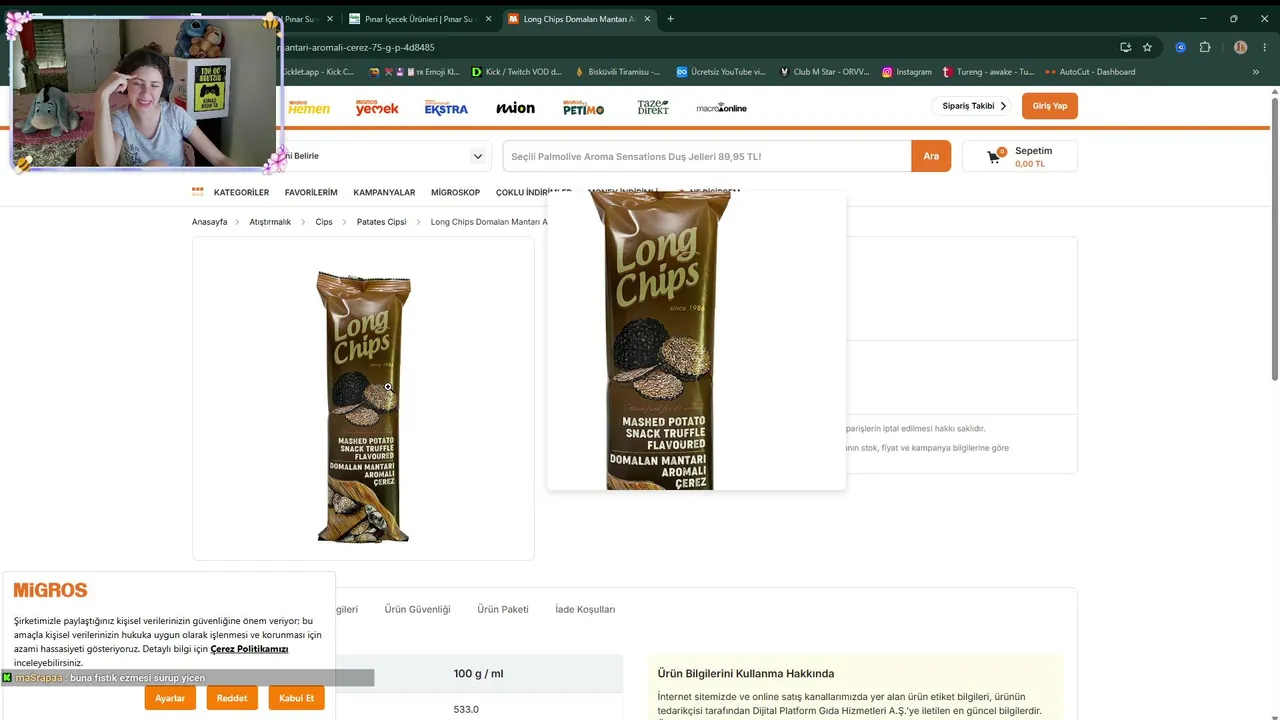This screenshot has height=720, width=1280.
Task: Open the FAVORİLERİM menu item
Action: pyautogui.click(x=311, y=192)
